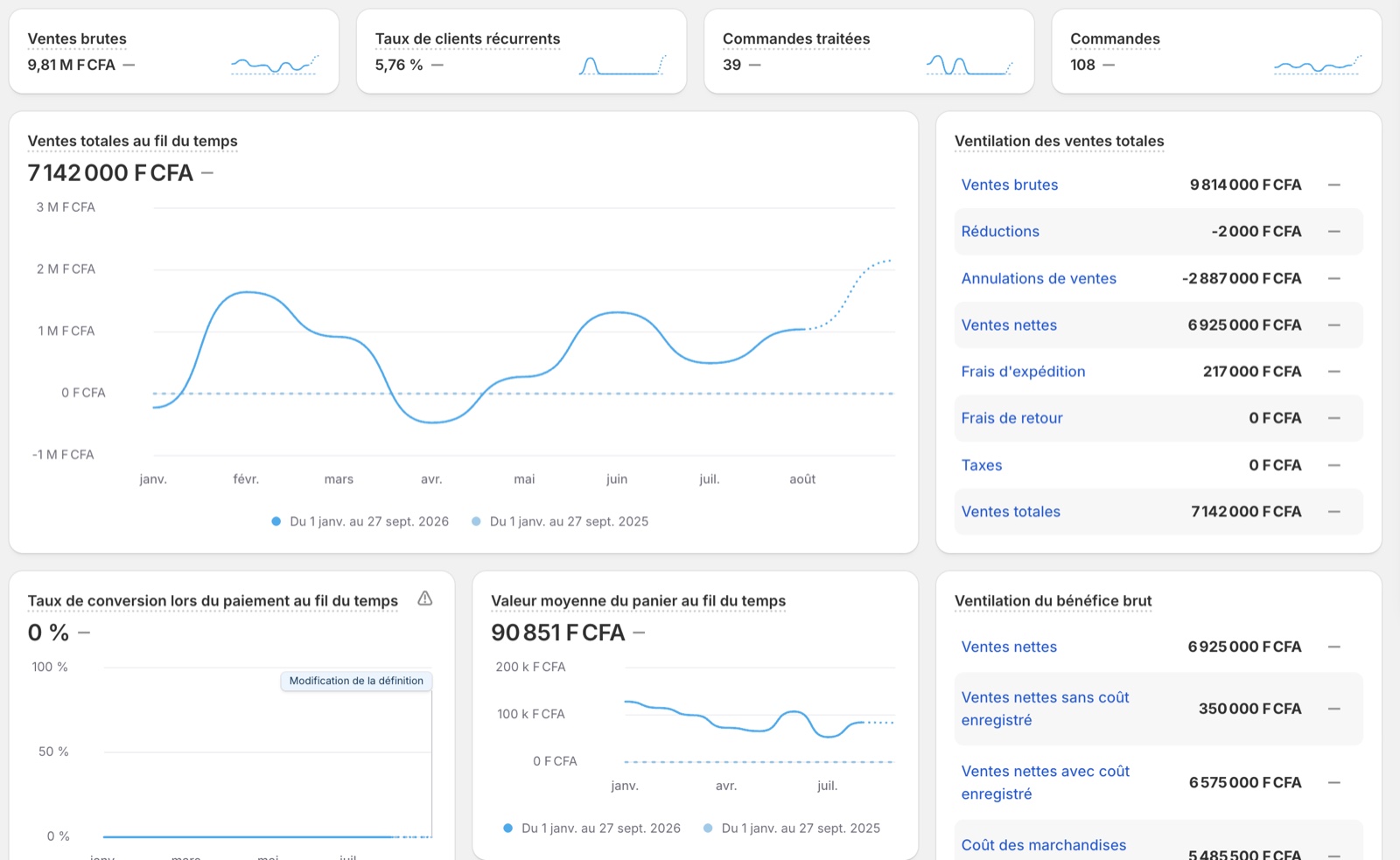Screen dimensions: 1400x860
Task: Click the Réductions link
Action: 1000,231
